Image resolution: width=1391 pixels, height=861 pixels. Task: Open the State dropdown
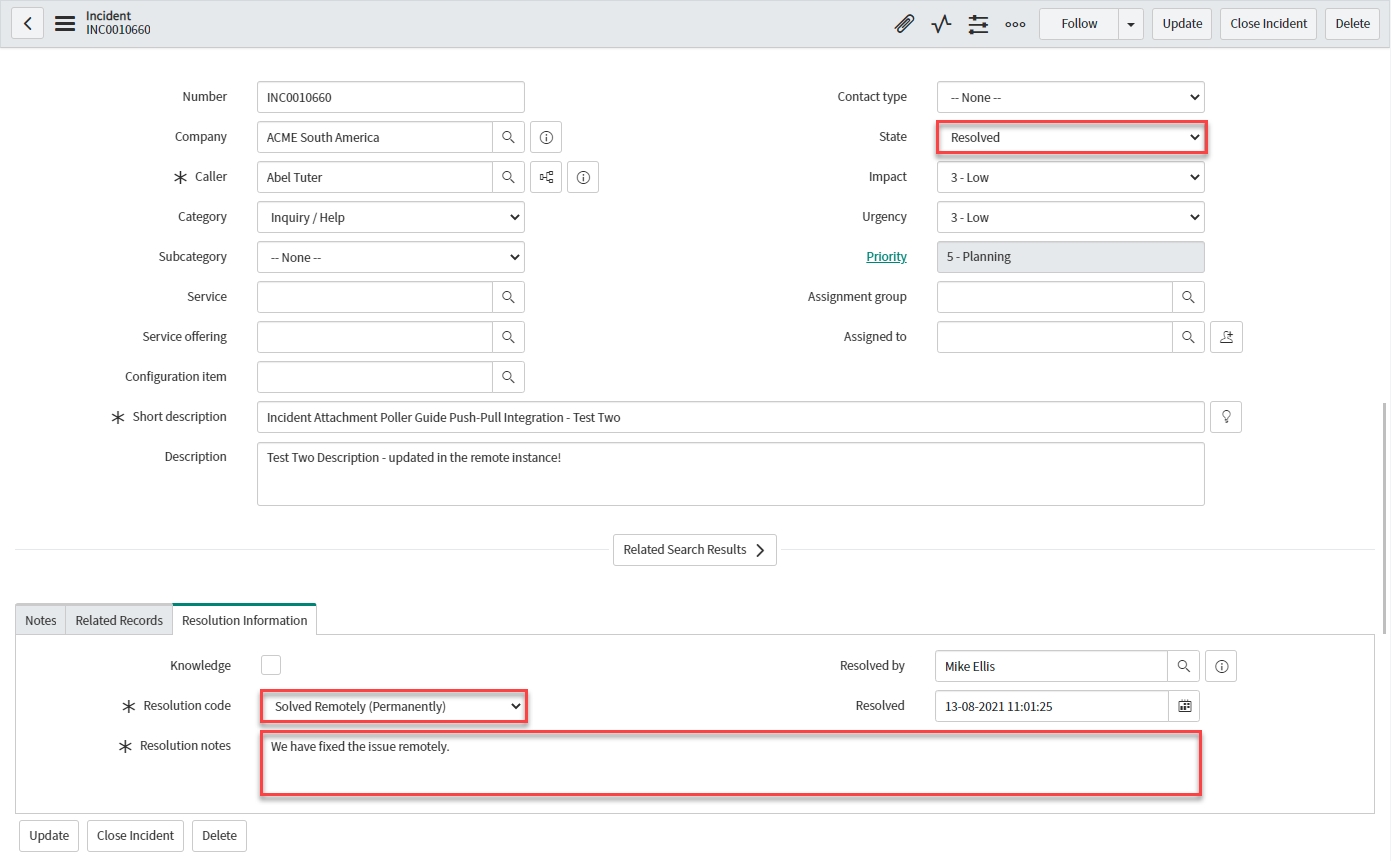[x=1071, y=137]
